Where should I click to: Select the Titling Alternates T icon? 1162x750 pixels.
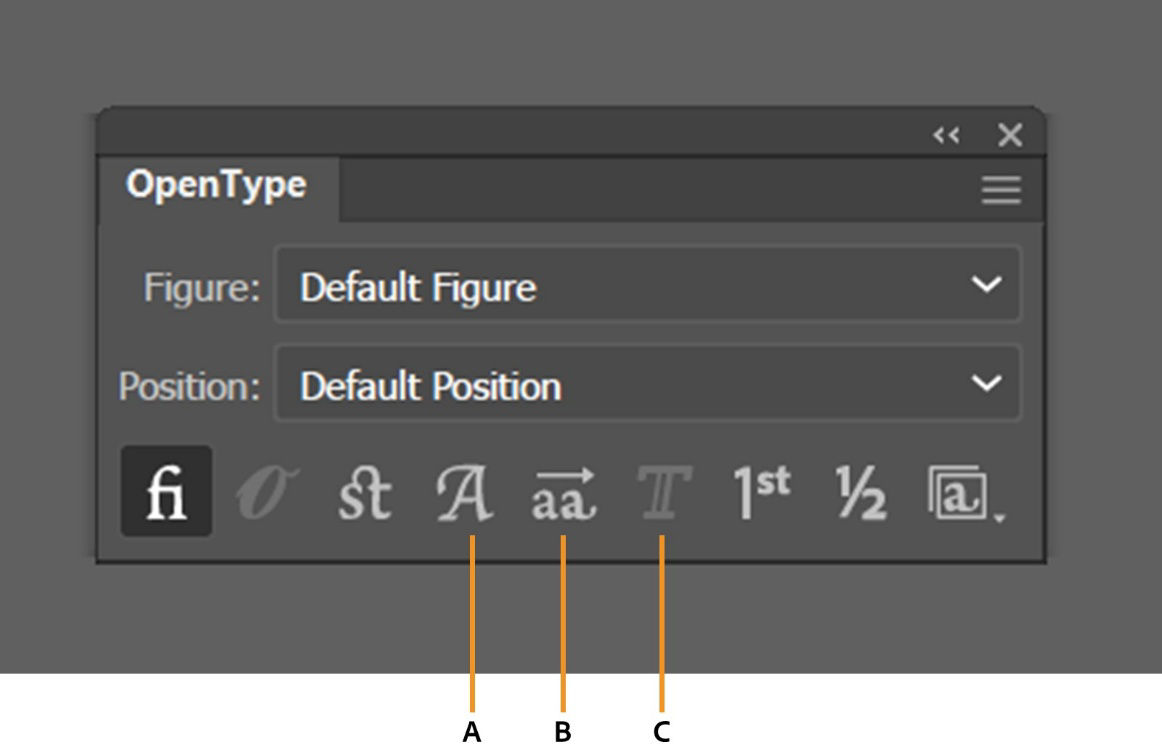tap(662, 490)
